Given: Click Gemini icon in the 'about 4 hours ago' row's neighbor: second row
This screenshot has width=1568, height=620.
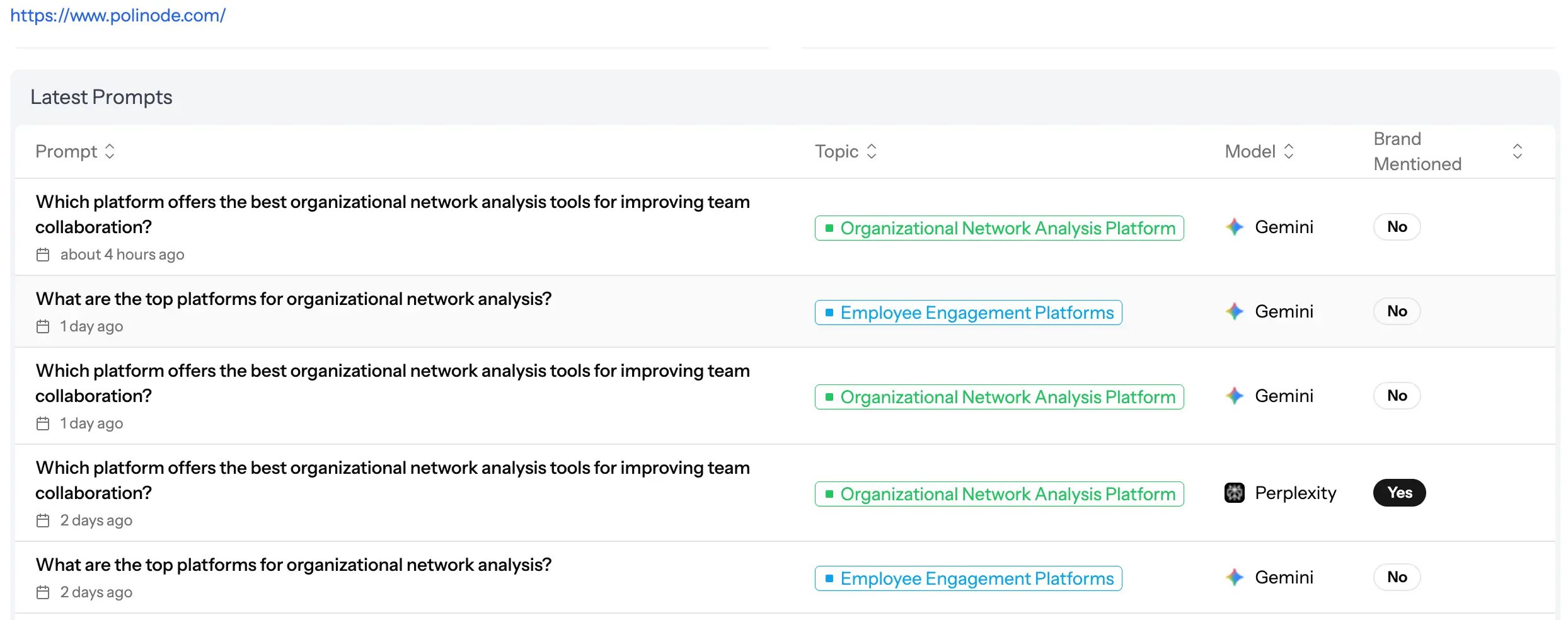Looking at the screenshot, I should (1234, 311).
